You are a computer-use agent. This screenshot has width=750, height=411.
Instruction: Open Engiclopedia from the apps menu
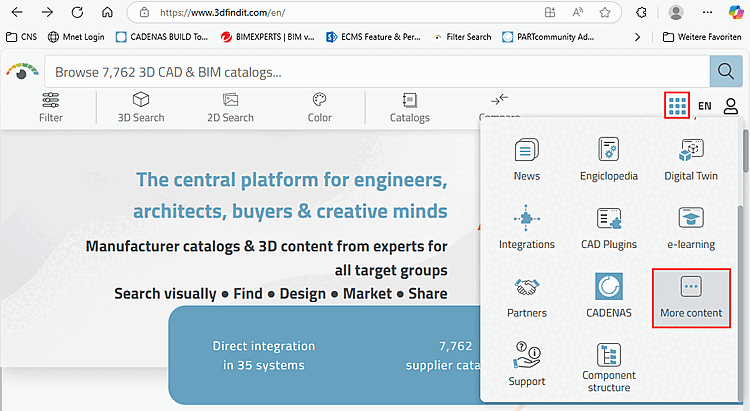pyautogui.click(x=608, y=160)
